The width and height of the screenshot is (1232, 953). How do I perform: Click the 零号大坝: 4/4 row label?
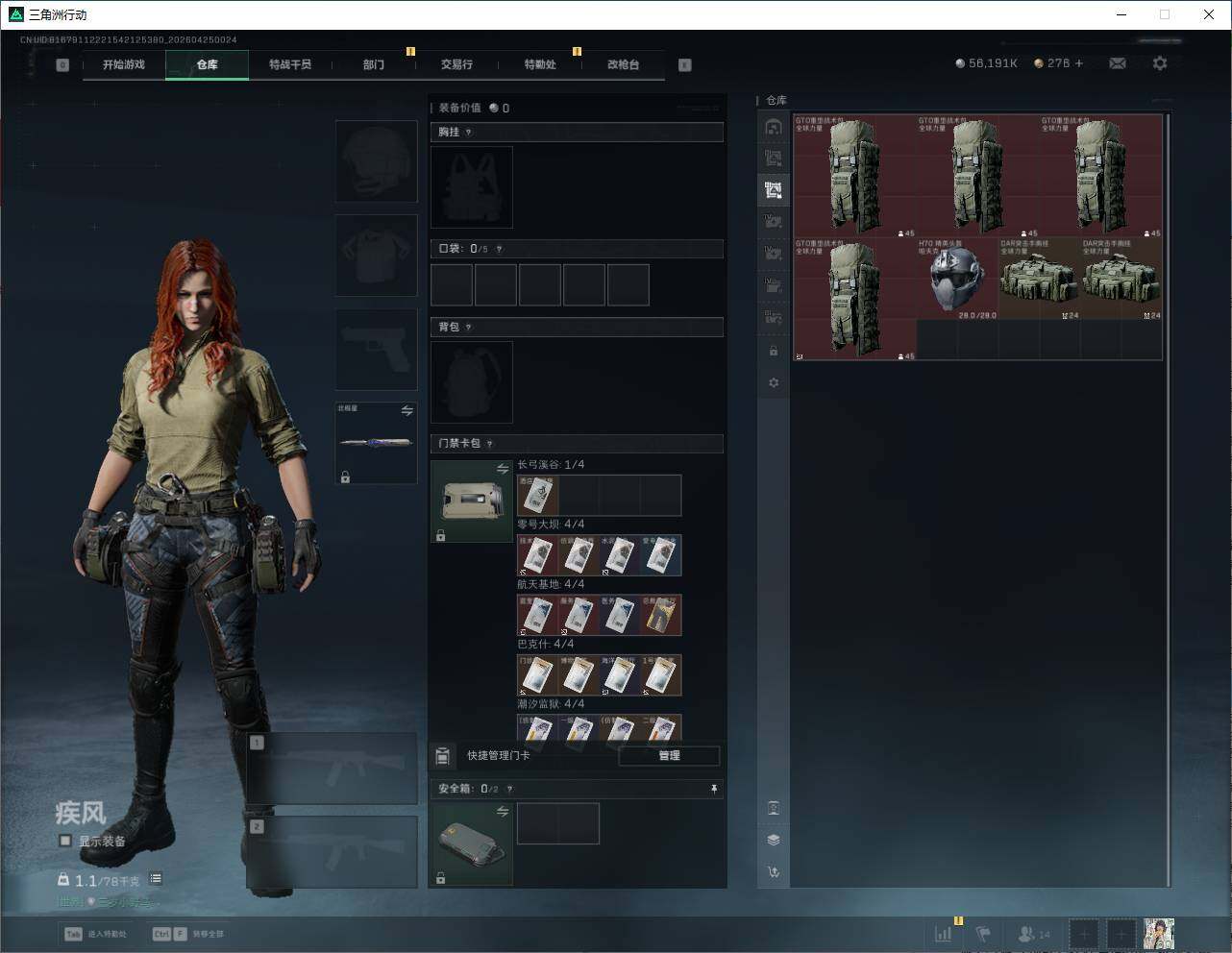point(551,525)
